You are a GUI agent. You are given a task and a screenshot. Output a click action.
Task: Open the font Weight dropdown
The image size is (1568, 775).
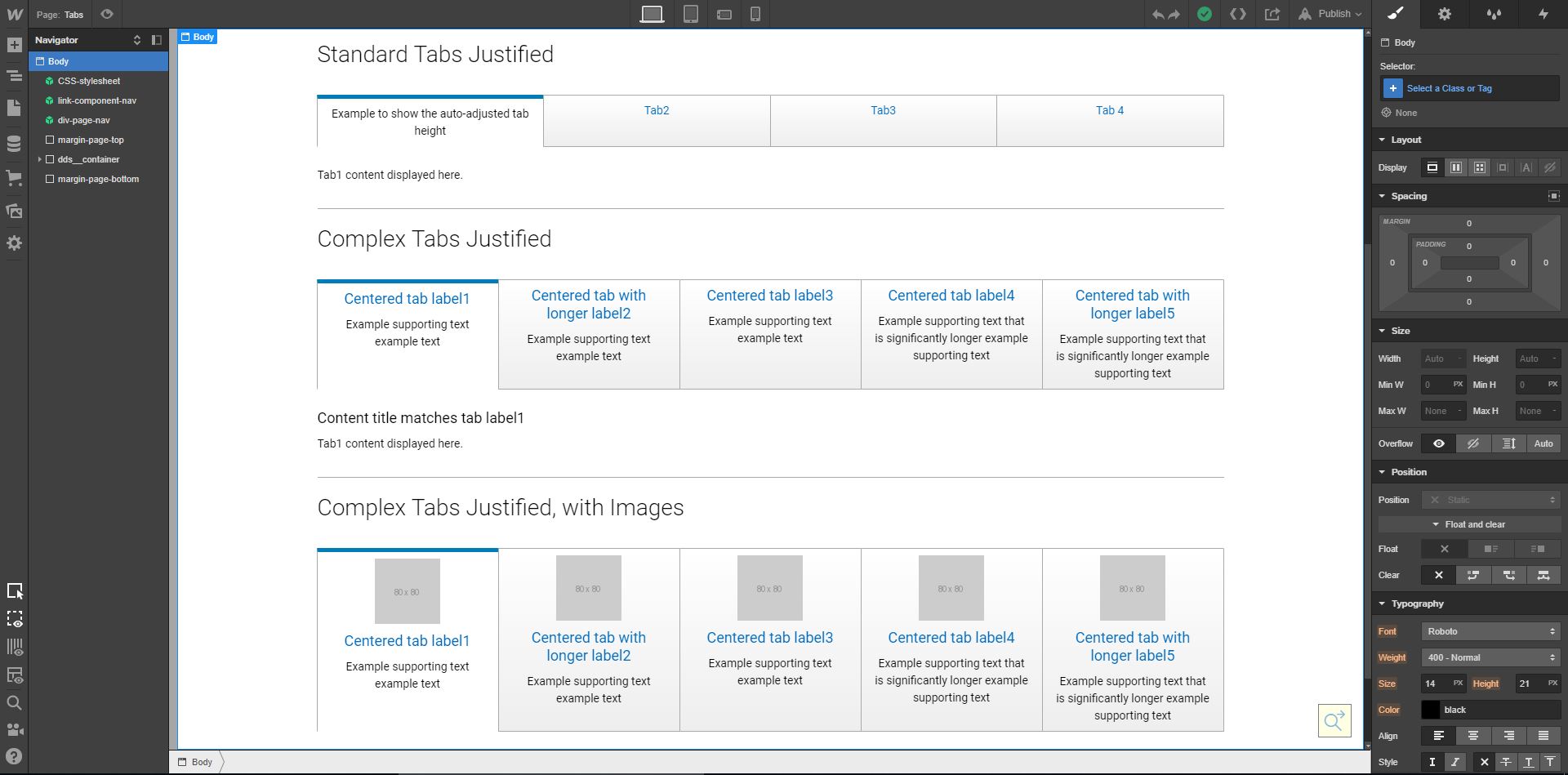pyautogui.click(x=1490, y=657)
